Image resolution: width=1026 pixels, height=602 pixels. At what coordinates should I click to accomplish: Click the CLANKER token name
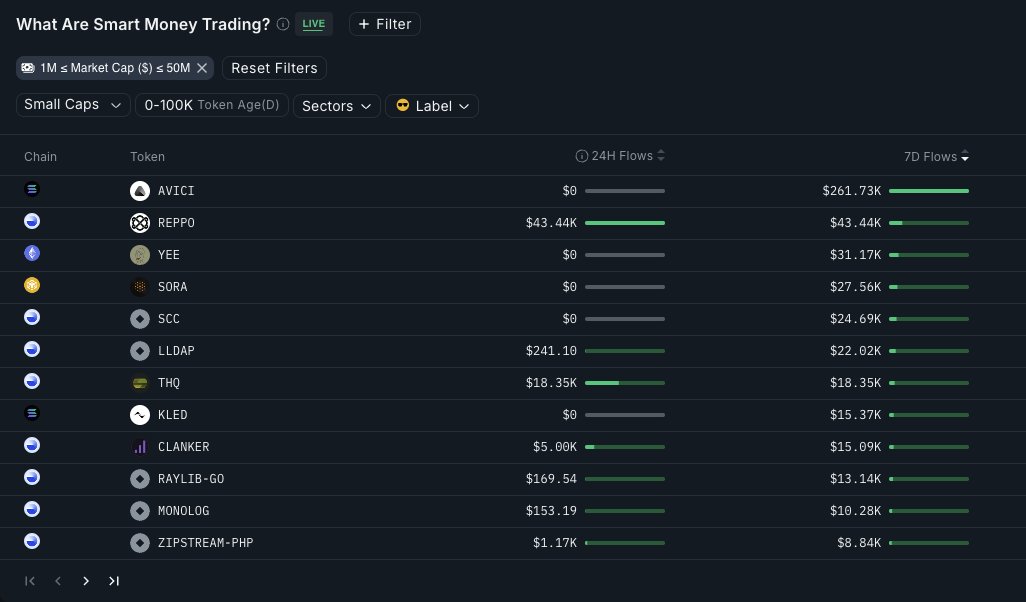pyautogui.click(x=184, y=448)
